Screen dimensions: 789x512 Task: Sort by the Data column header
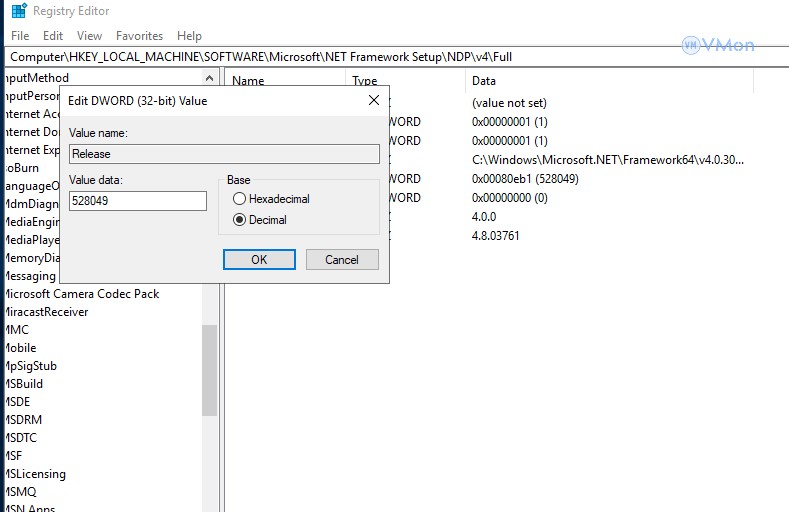pyautogui.click(x=484, y=81)
